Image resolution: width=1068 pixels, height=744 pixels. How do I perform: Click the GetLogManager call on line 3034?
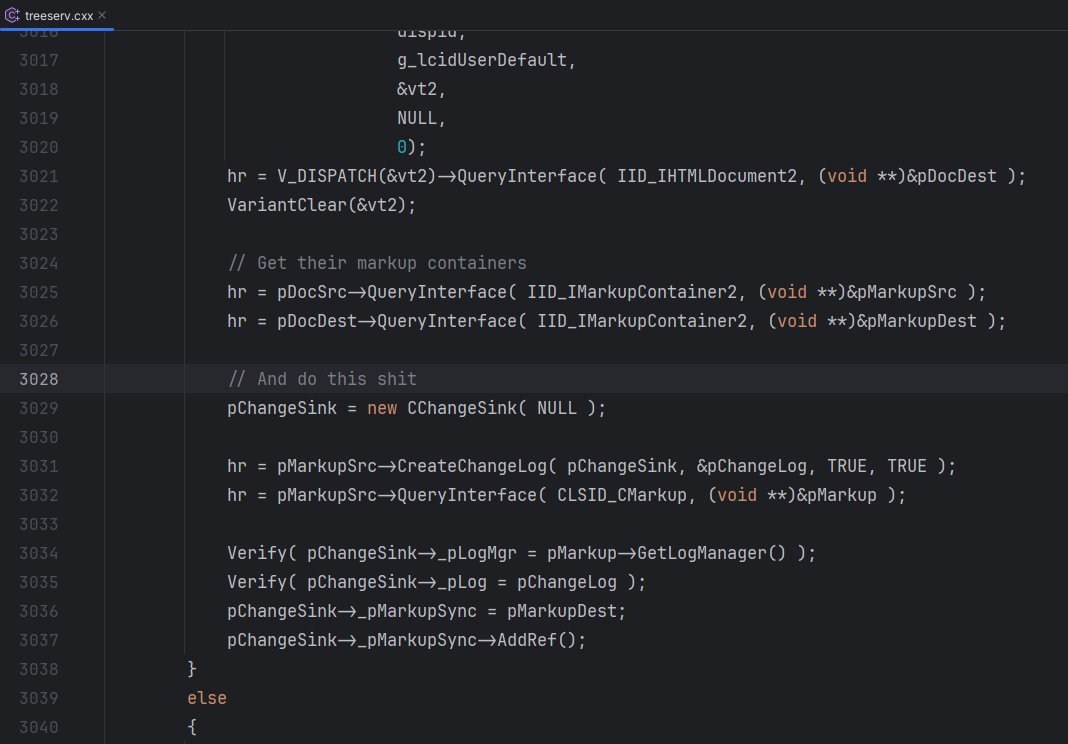coord(705,553)
